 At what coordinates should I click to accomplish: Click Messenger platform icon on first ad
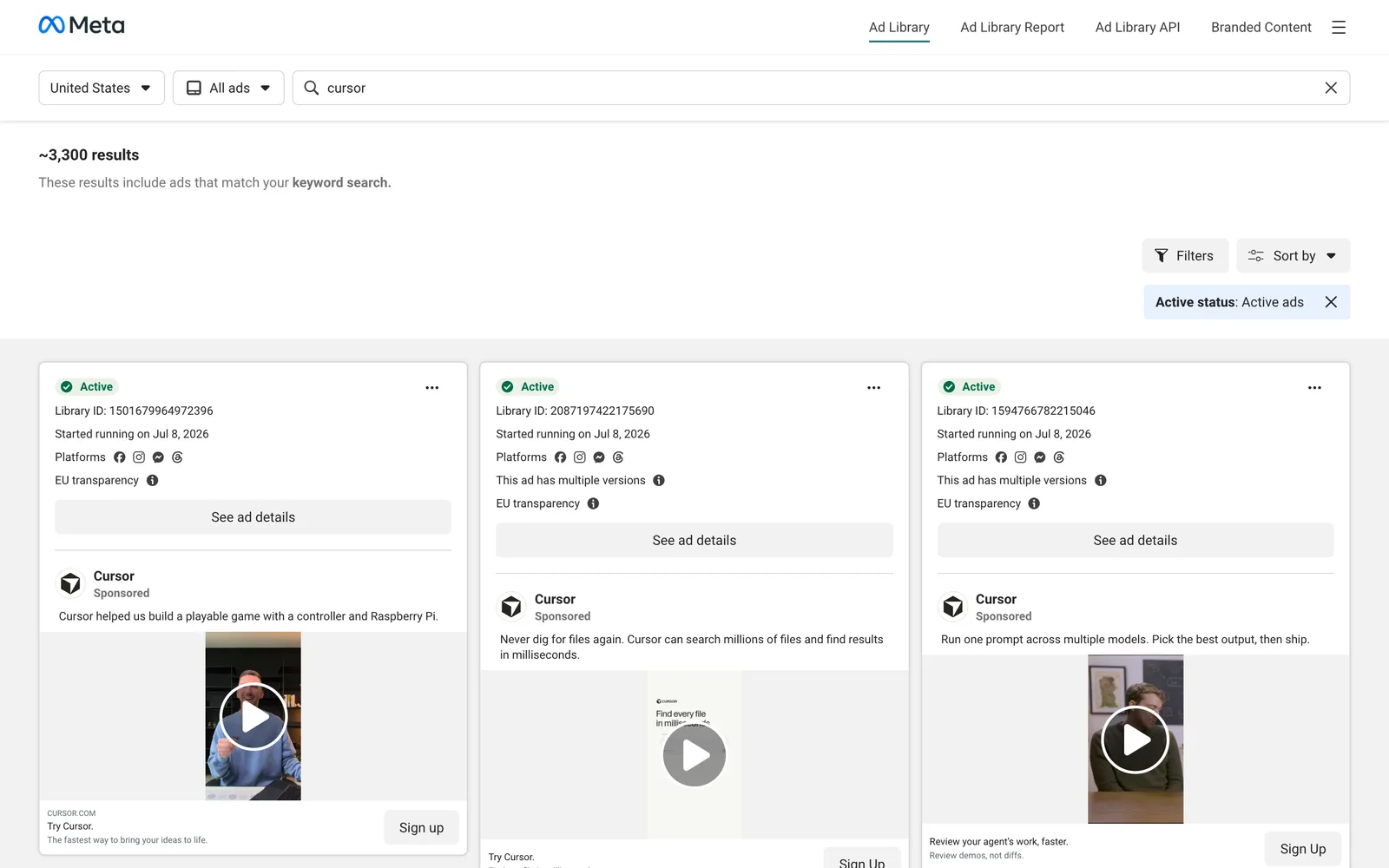[x=158, y=457]
